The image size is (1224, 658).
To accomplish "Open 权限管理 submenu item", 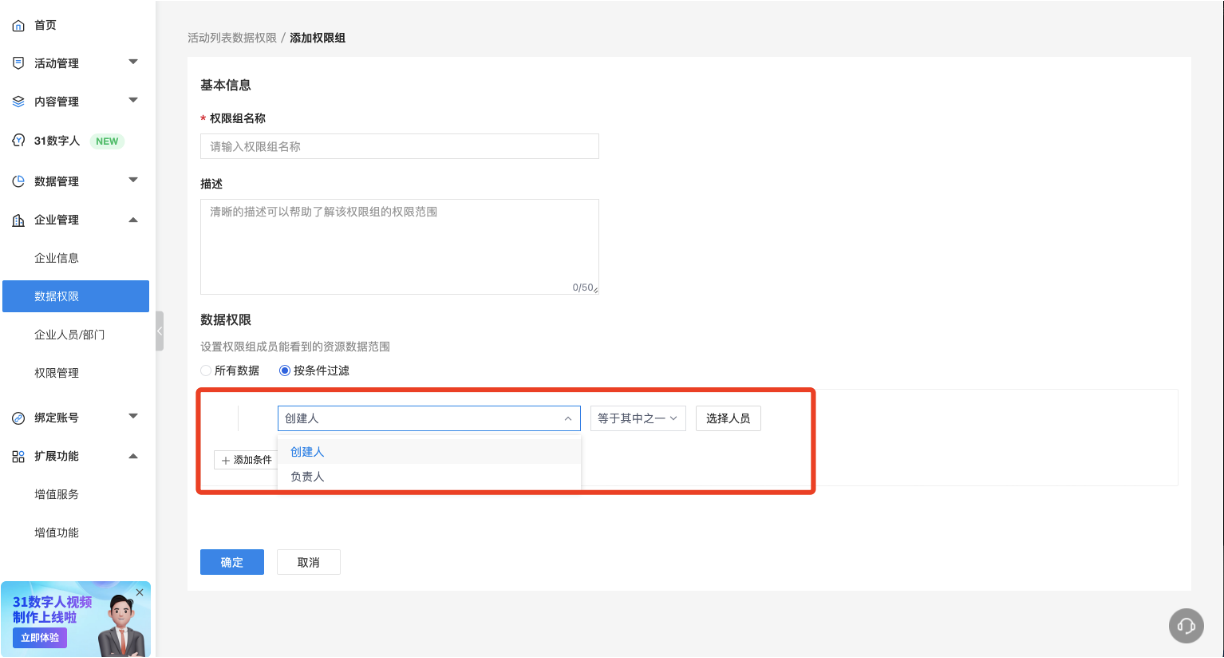I will [x=56, y=373].
